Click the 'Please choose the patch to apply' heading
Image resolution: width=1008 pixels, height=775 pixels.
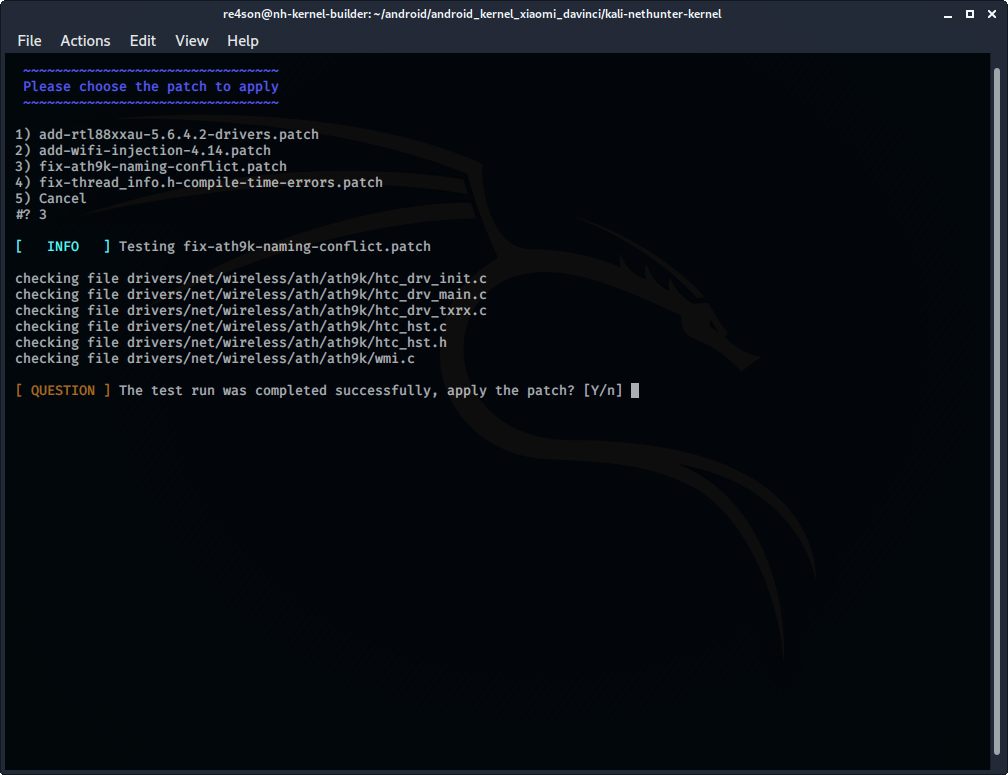tap(151, 86)
